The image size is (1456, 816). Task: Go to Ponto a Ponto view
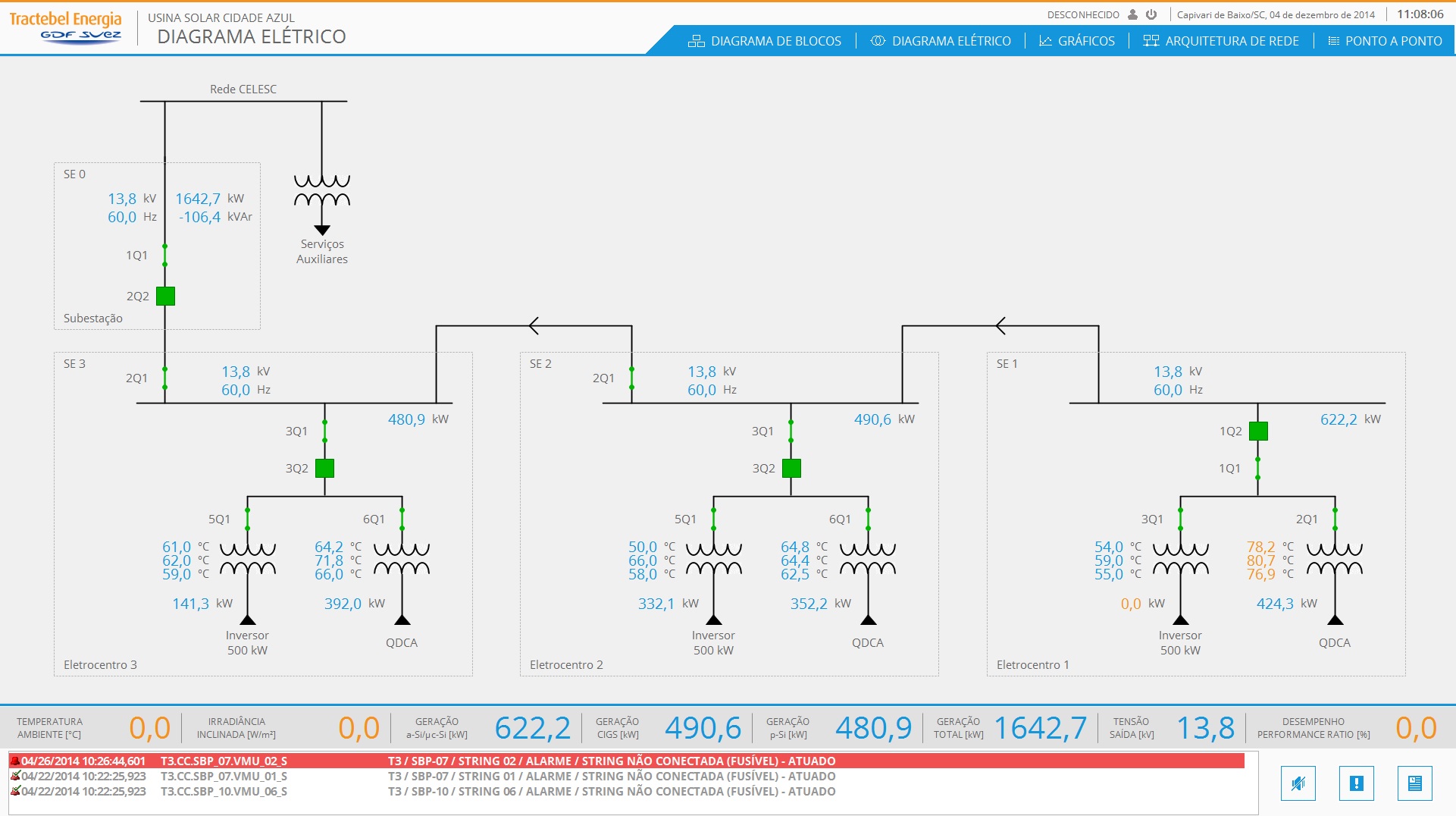1386,41
